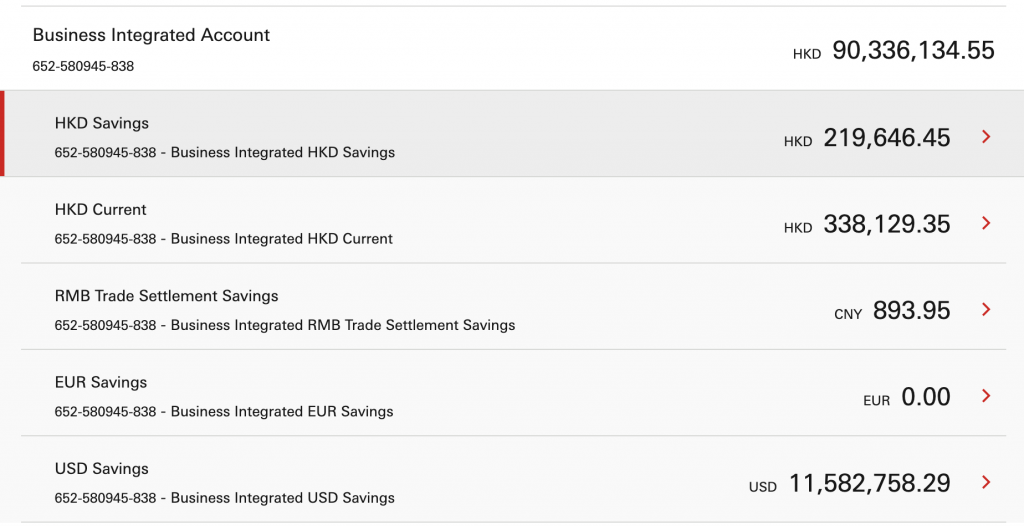Click the total balance HKD 90,336,134.55

point(893,50)
